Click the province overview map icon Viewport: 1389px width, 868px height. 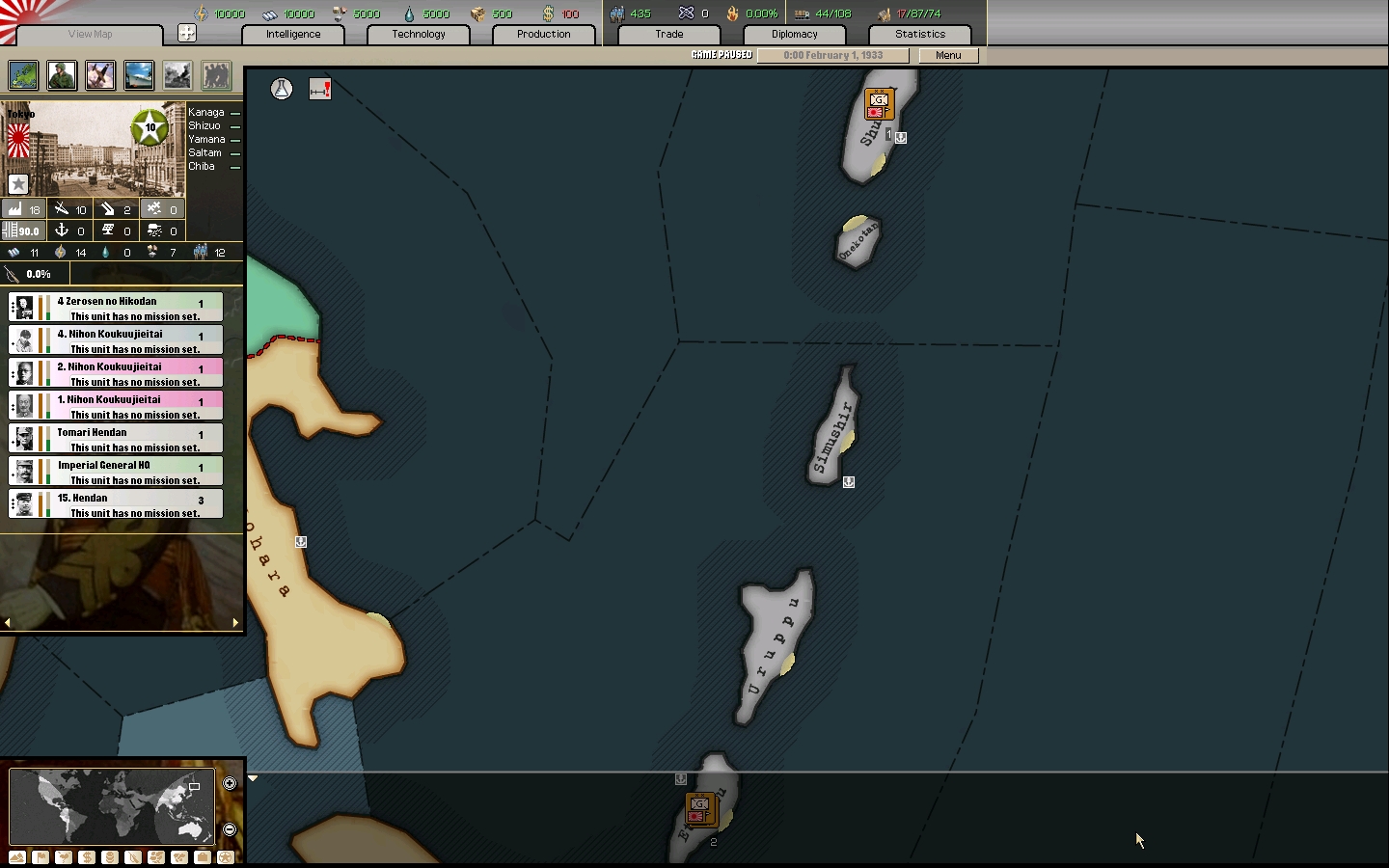point(23,75)
